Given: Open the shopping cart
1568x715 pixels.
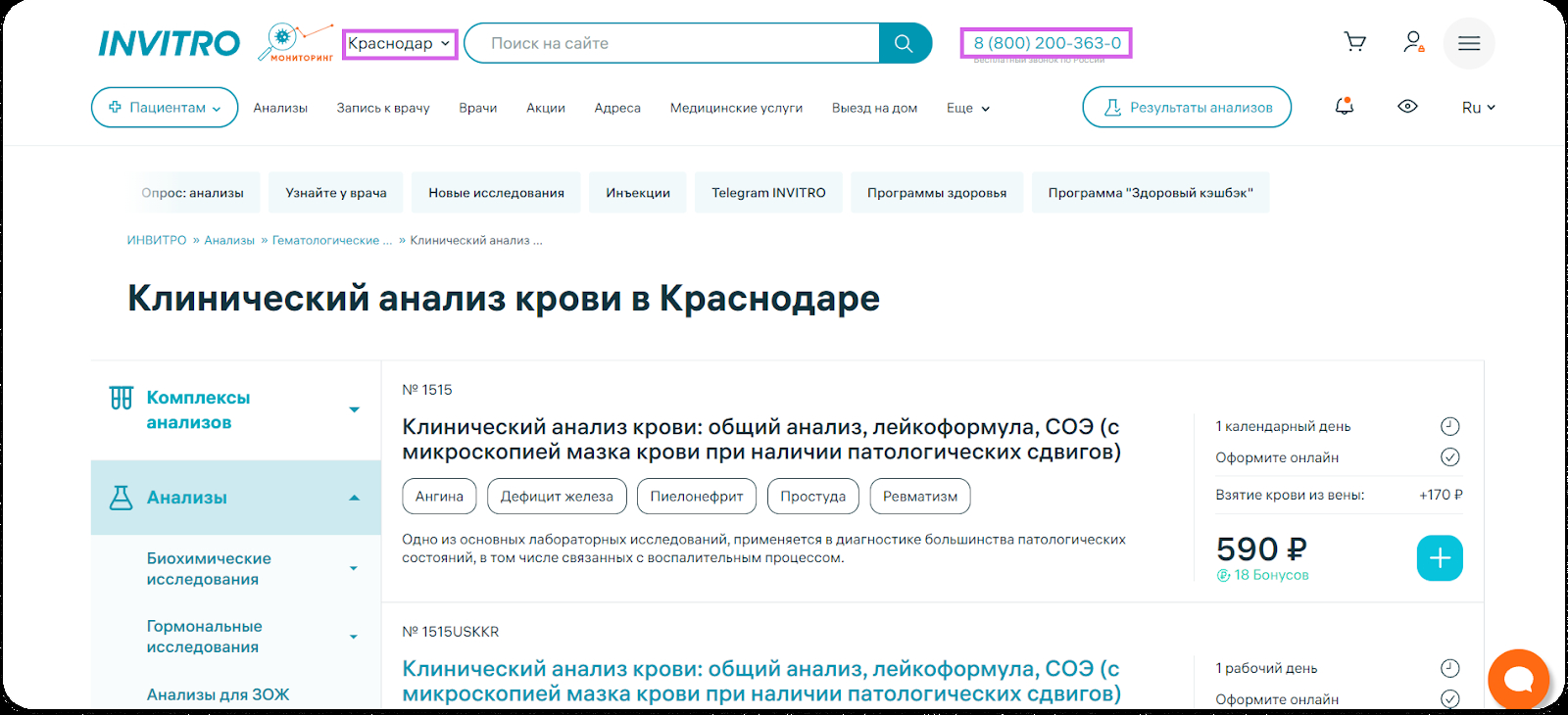Looking at the screenshot, I should pos(1355,42).
